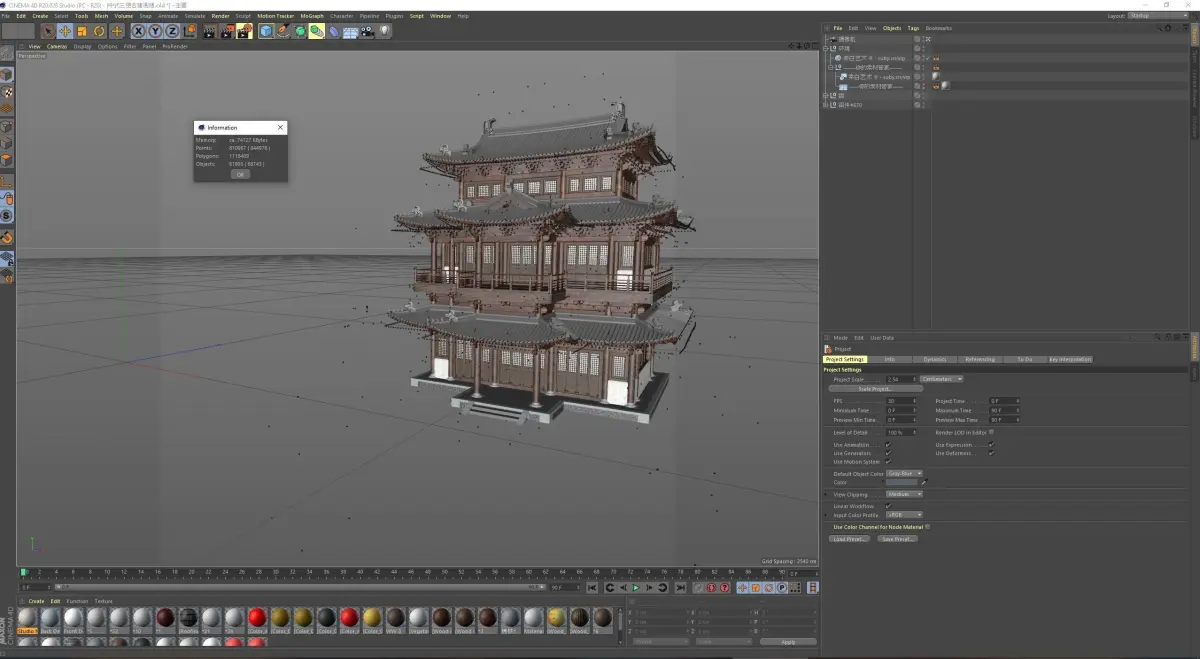Add a Cube primitive object
1200x659 pixels.
266,31
